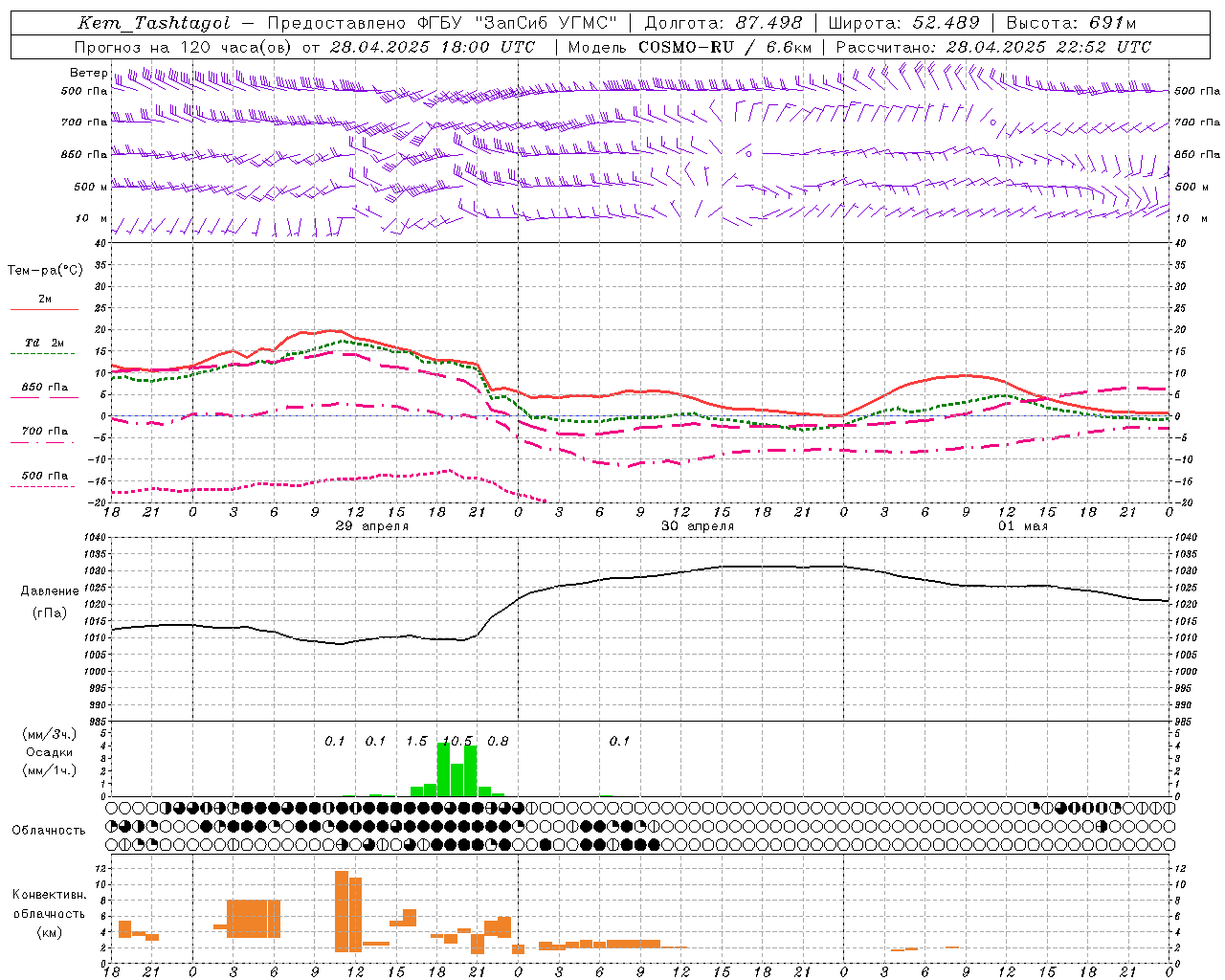Click the Ветер panel label

[88, 73]
